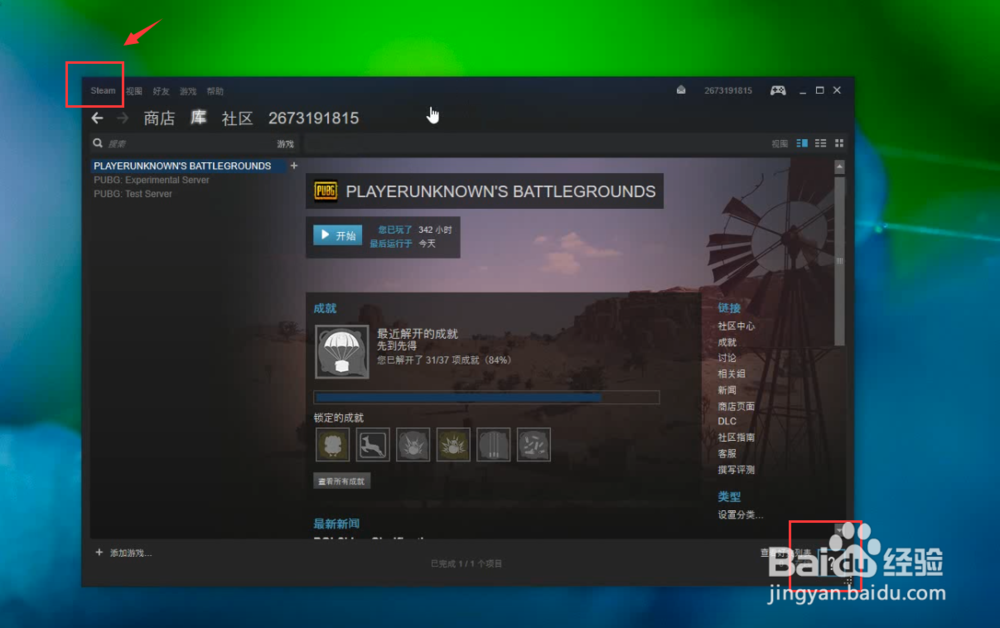Click the PUBG game logo icon
The width and height of the screenshot is (1000, 628).
tap(325, 191)
